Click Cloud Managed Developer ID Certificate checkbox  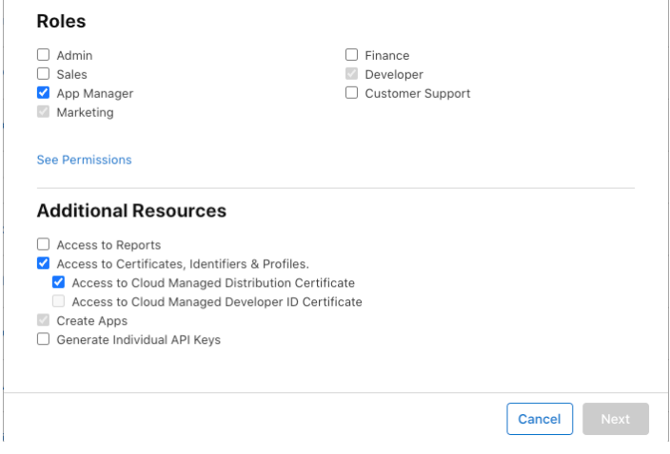[x=59, y=301]
